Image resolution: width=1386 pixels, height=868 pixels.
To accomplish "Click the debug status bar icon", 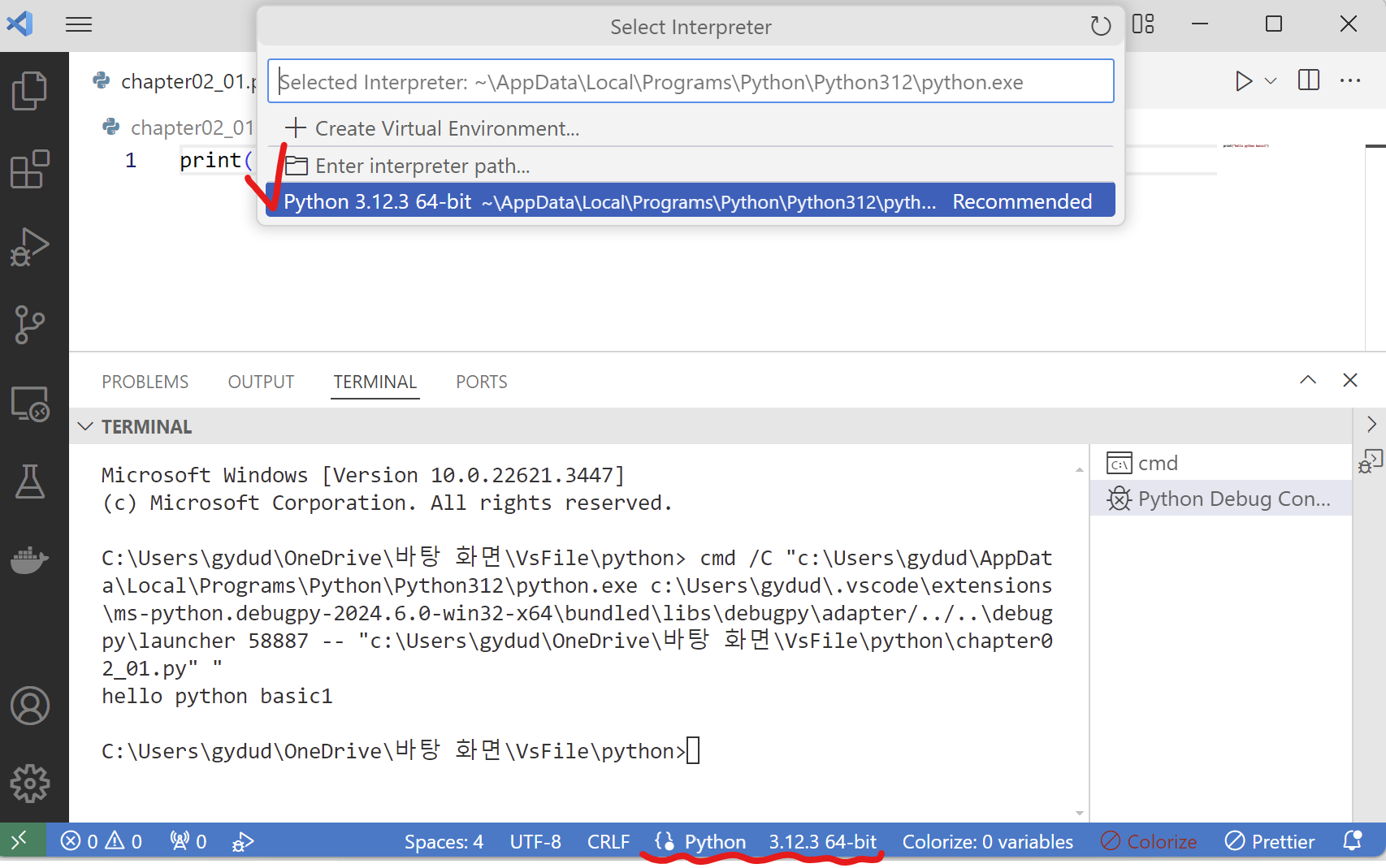I will (x=243, y=841).
